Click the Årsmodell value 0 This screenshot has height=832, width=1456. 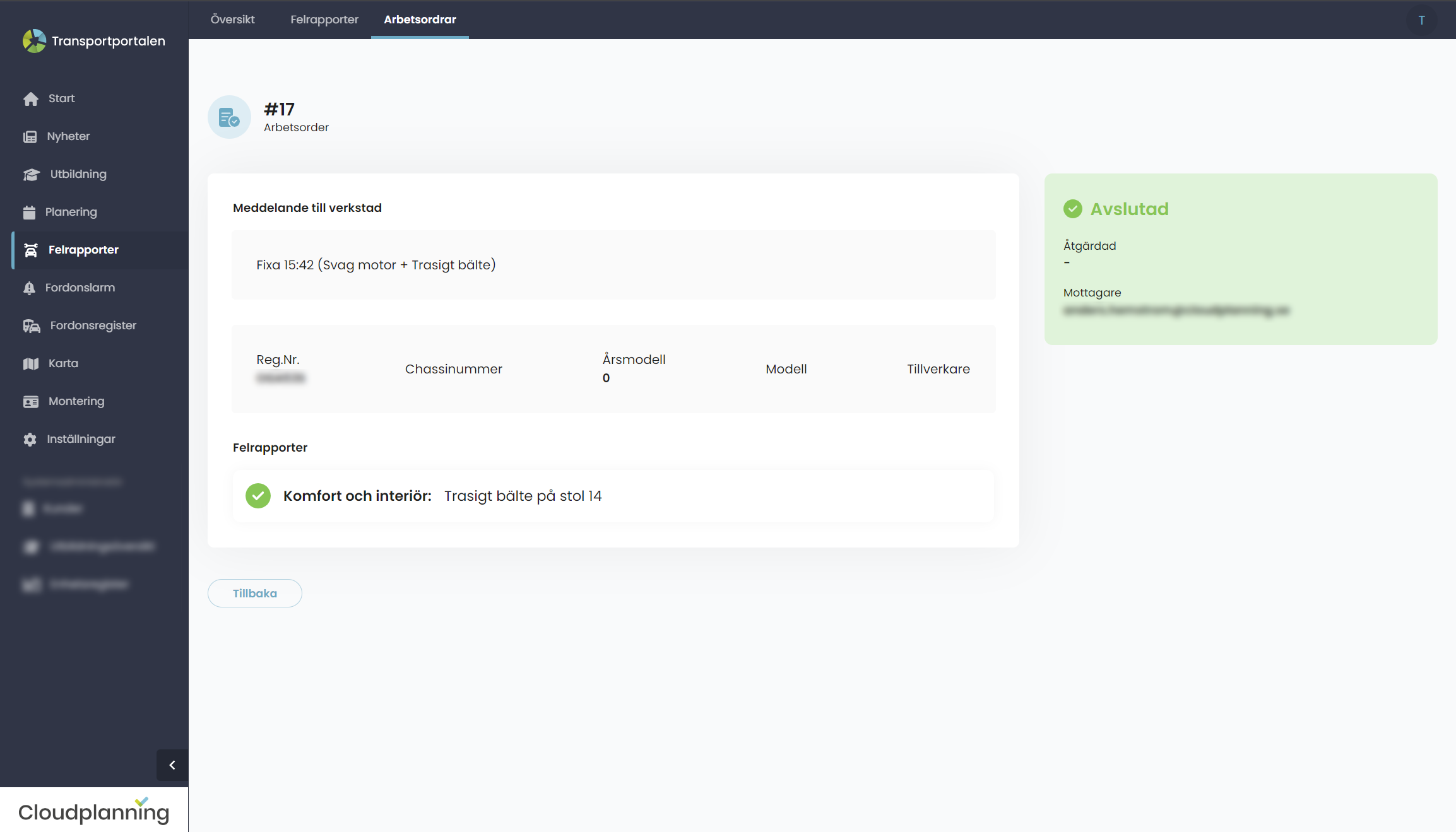point(606,378)
